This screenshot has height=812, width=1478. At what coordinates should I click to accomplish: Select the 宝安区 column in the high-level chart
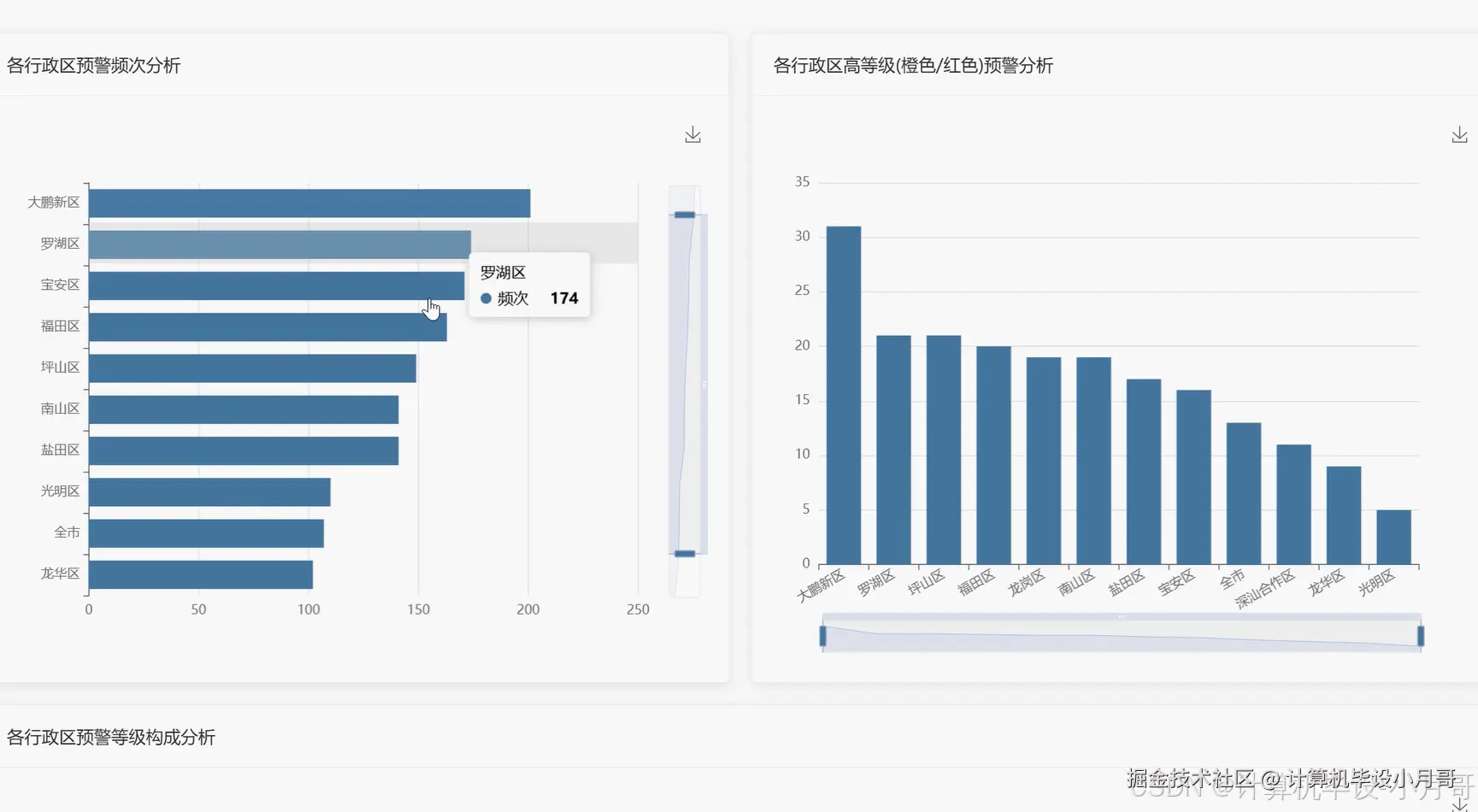point(1193,477)
